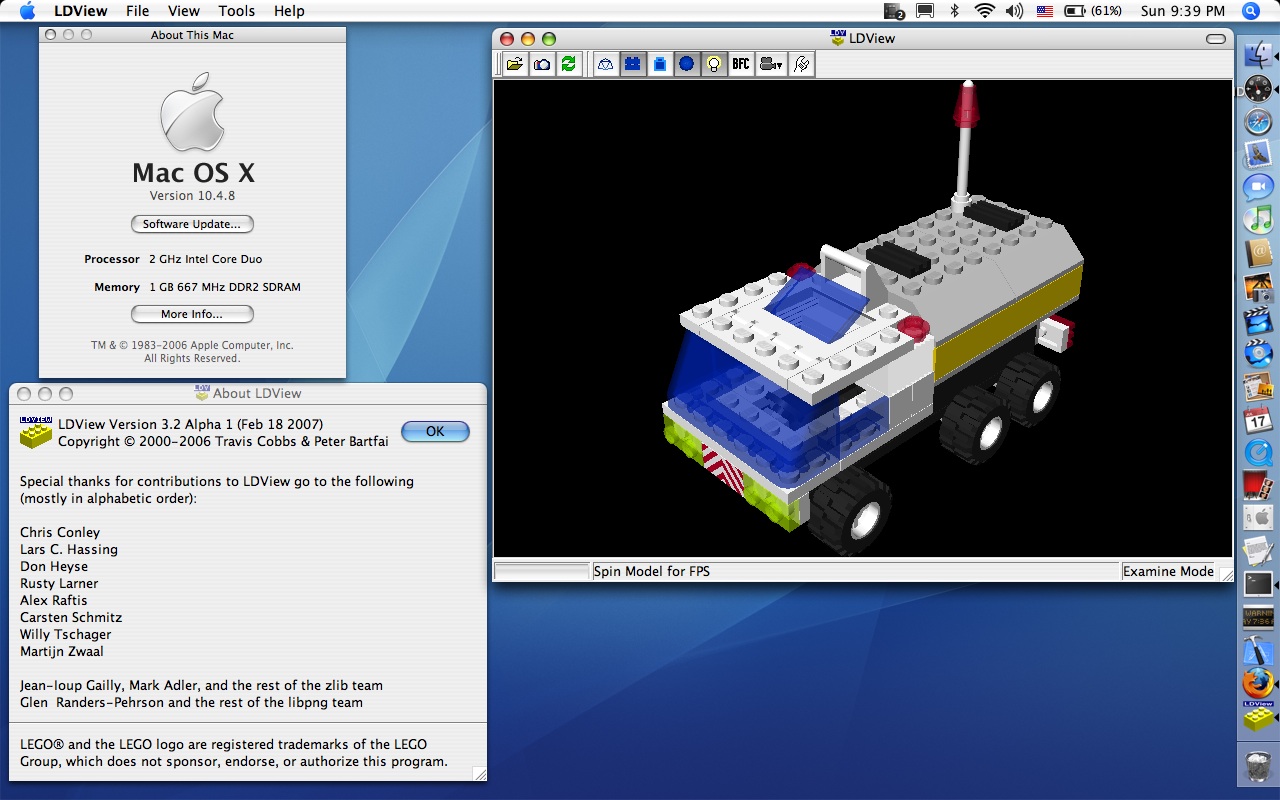Click the name Chris Conley

point(60,532)
